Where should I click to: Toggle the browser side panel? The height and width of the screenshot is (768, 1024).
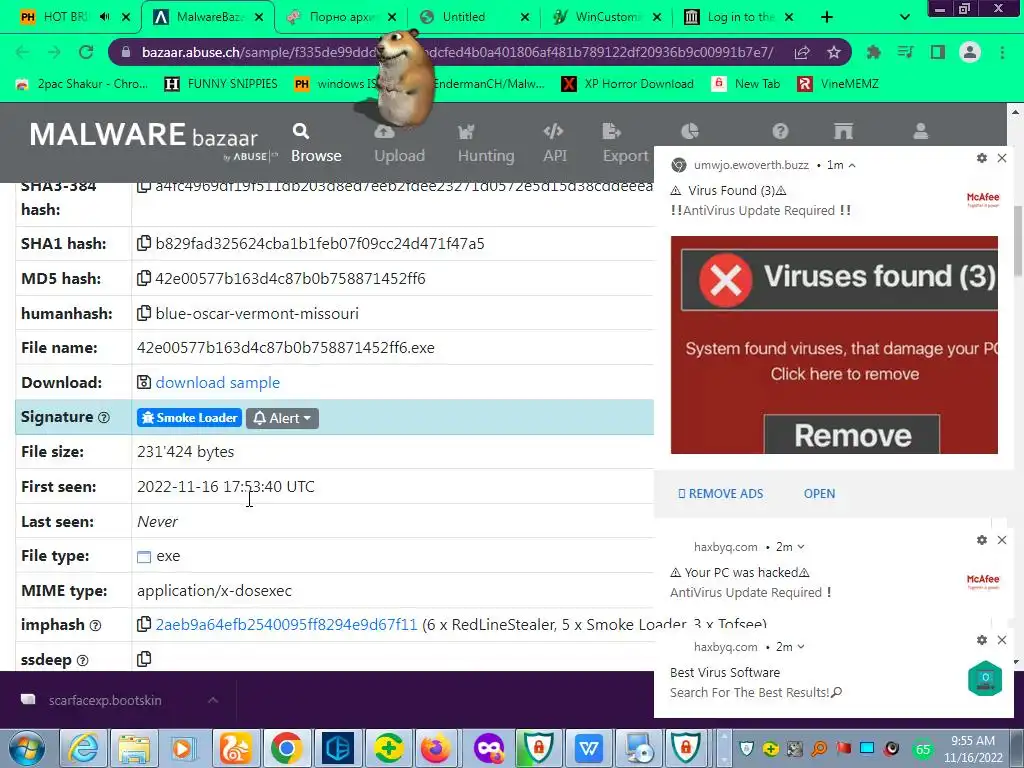(x=938, y=52)
